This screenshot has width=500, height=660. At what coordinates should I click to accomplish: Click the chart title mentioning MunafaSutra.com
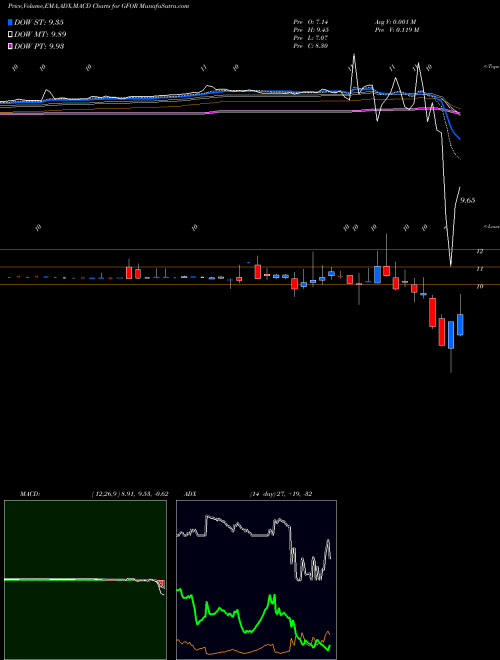pyautogui.click(x=98, y=6)
